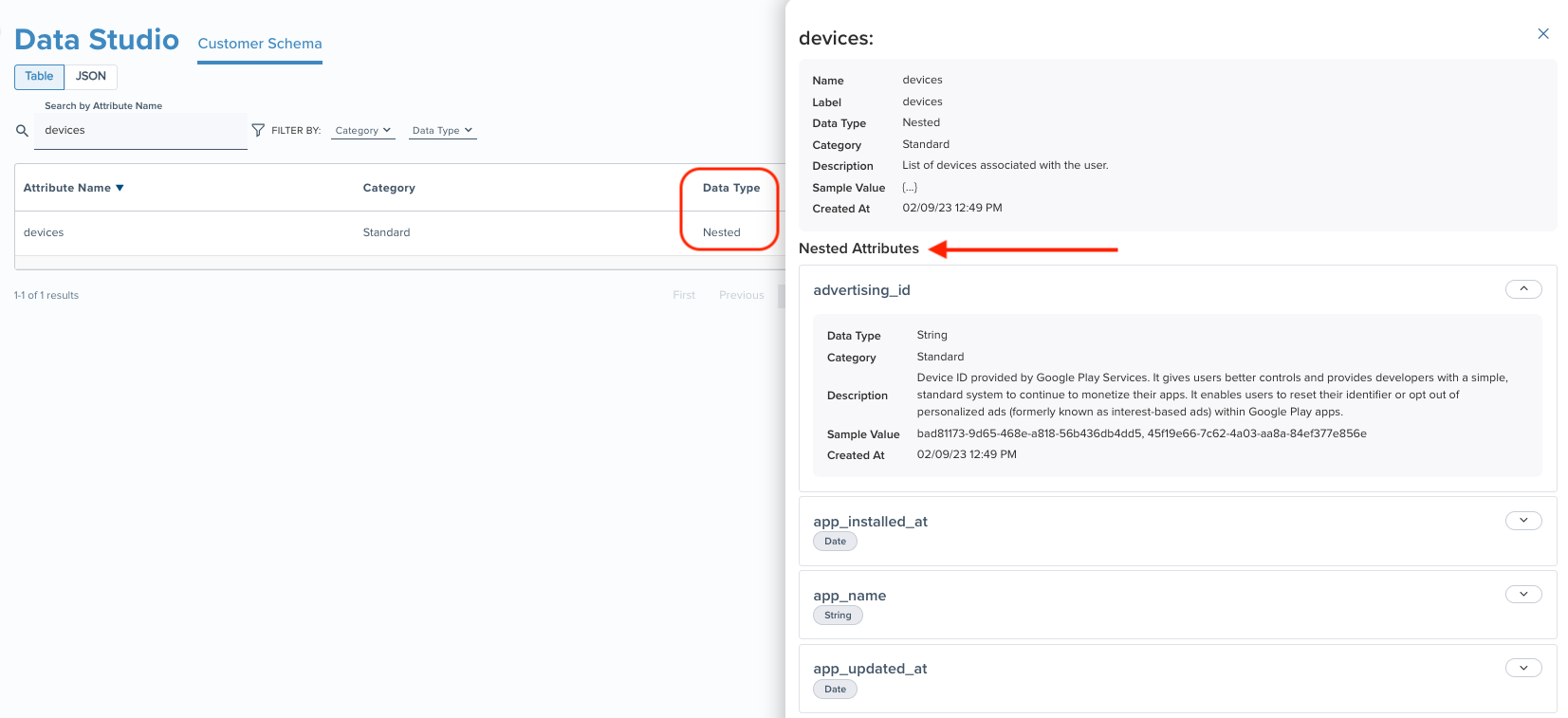This screenshot has height=718, width=1568.
Task: Click the String tag under app_name
Action: pos(838,616)
